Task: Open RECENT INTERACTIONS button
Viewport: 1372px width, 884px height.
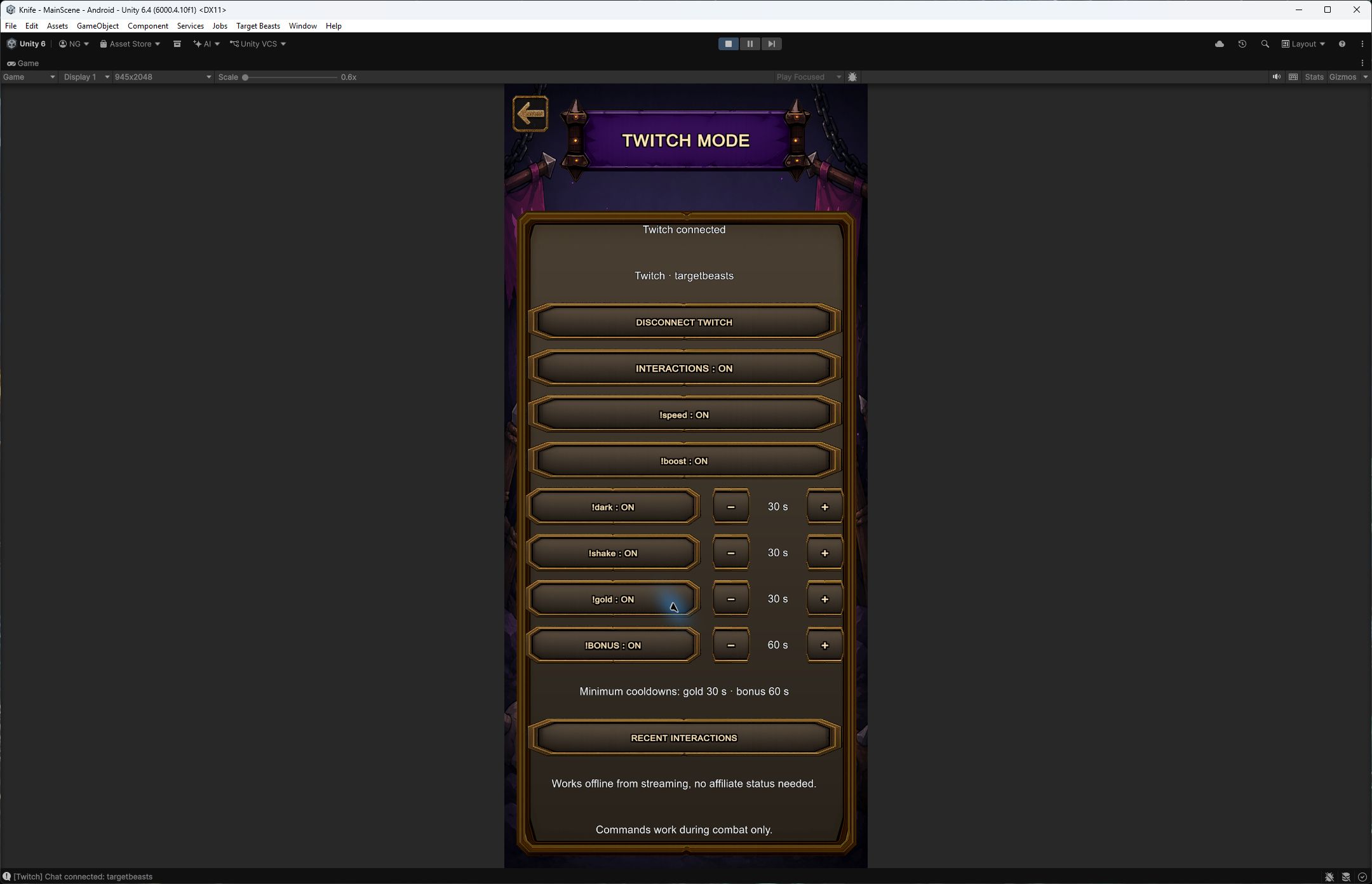Action: [684, 738]
